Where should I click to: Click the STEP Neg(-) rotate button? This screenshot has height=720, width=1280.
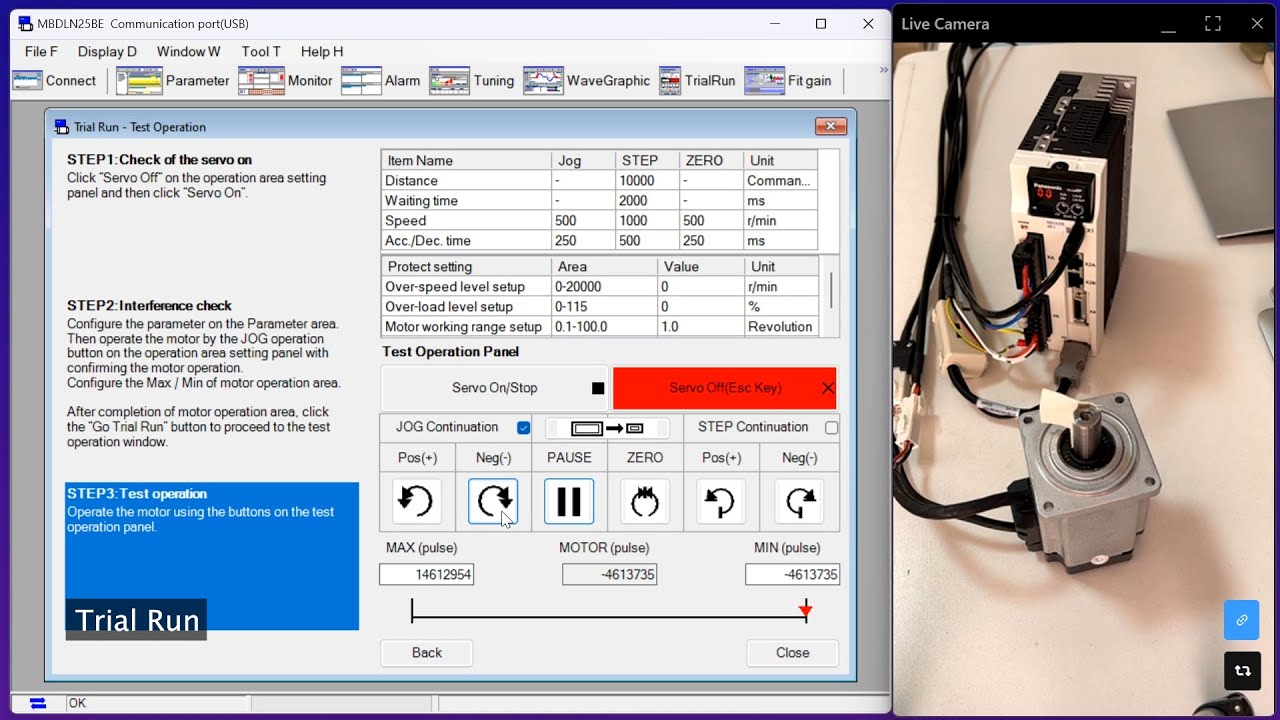click(797, 501)
